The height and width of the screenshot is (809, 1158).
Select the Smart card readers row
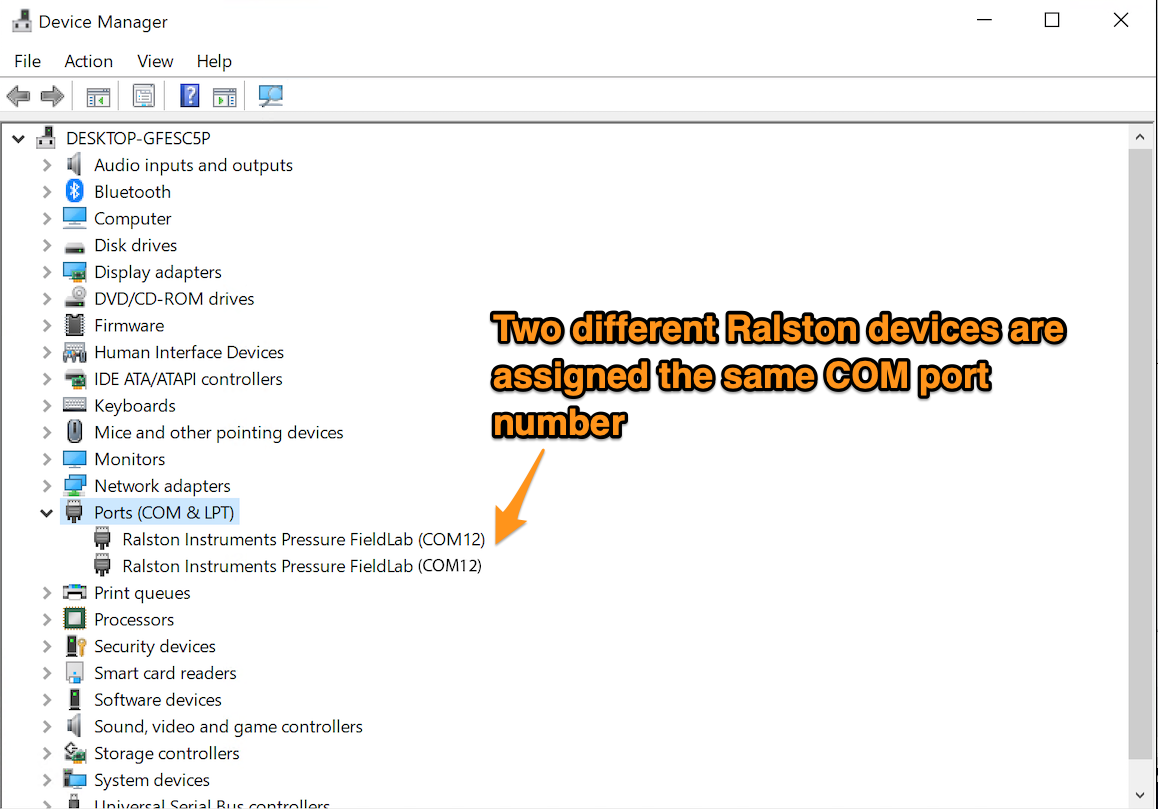coord(165,673)
